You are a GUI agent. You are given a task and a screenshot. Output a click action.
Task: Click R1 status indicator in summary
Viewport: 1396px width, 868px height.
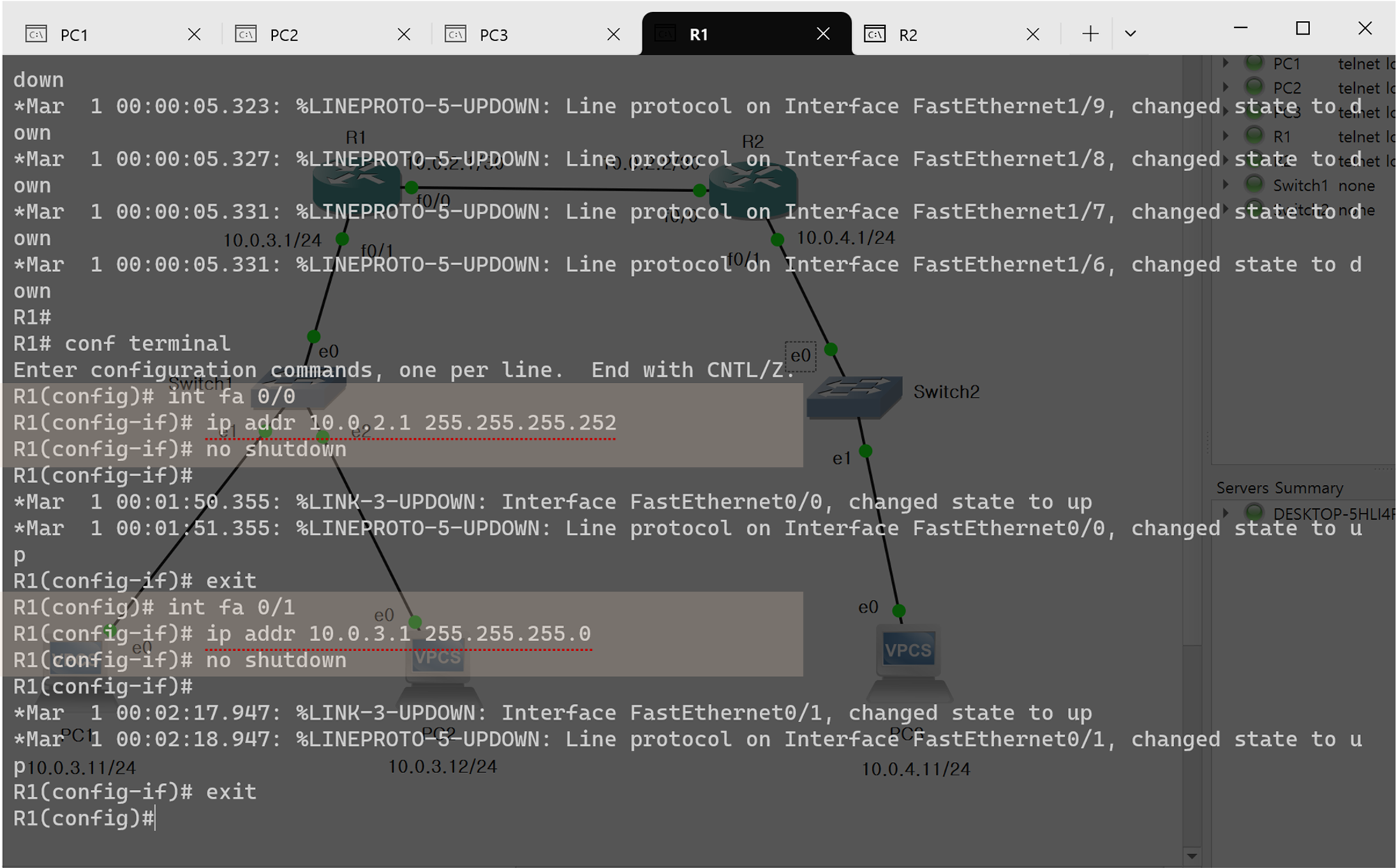[x=1254, y=135]
